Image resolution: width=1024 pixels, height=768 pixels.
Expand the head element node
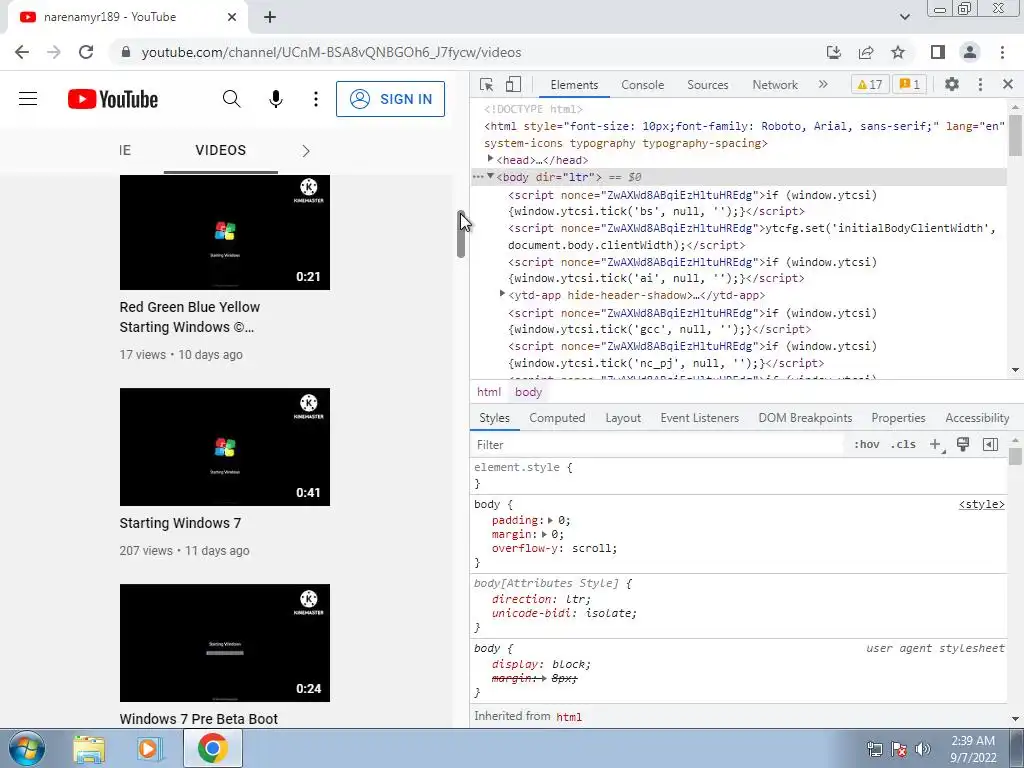pos(490,159)
